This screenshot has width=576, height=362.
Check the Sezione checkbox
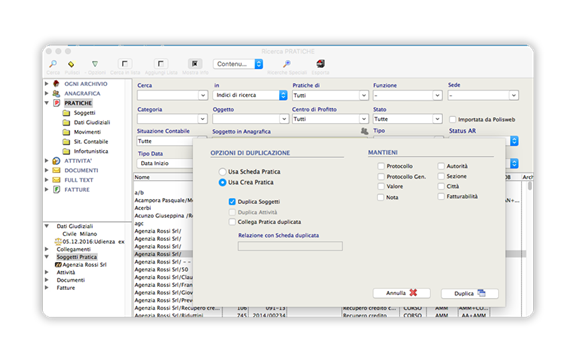coord(441,176)
